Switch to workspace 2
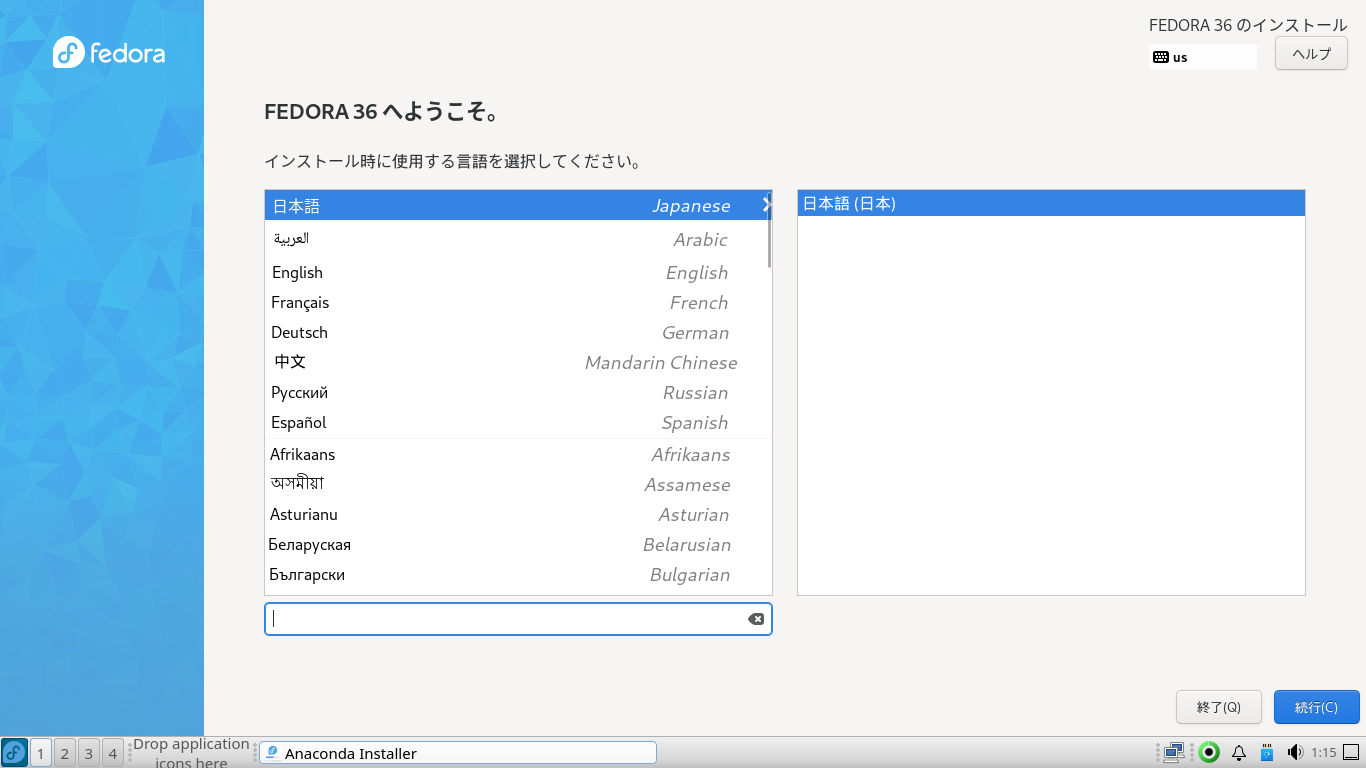This screenshot has height=768, width=1366. pos(65,753)
